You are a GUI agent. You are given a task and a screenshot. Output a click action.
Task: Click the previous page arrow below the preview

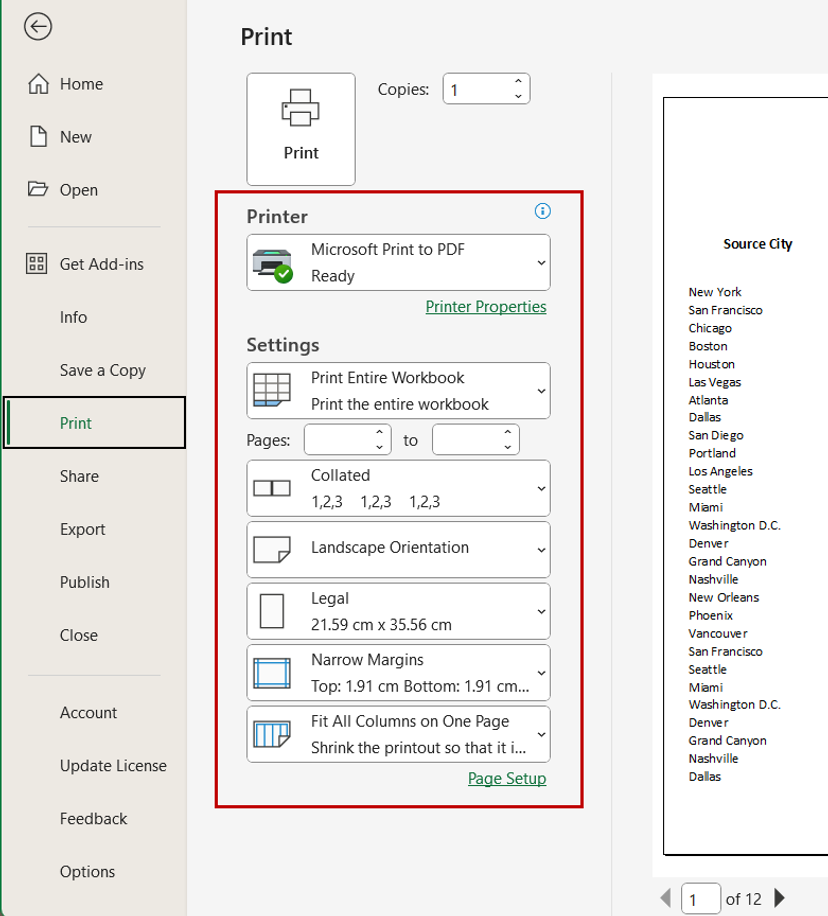tap(666, 898)
